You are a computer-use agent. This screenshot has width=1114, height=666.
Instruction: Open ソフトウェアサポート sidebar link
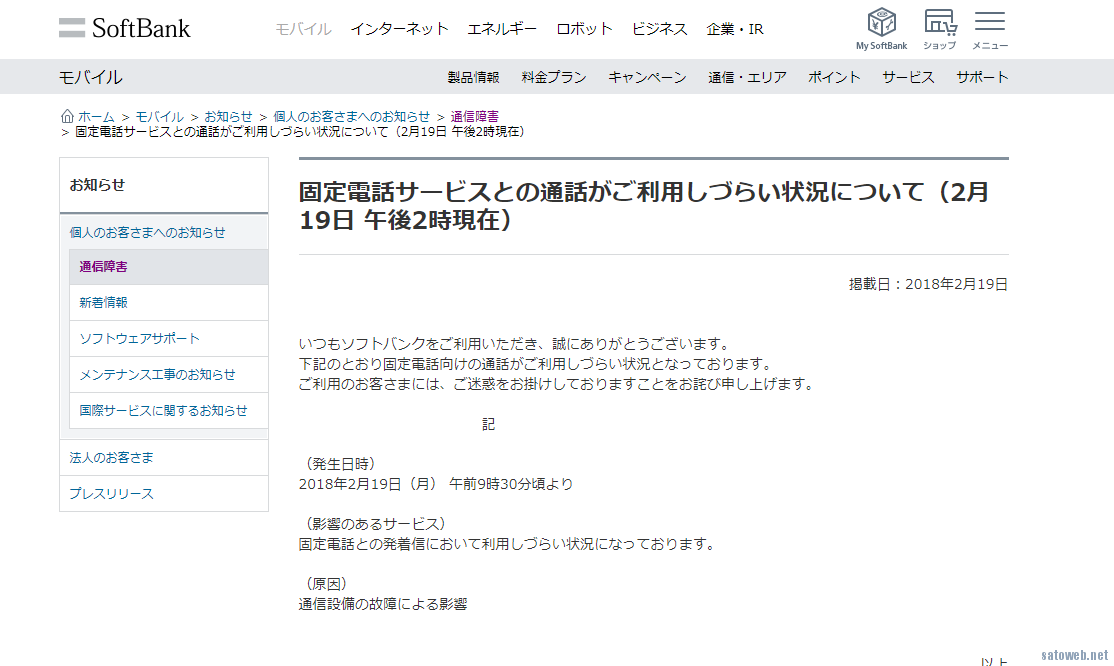point(140,338)
